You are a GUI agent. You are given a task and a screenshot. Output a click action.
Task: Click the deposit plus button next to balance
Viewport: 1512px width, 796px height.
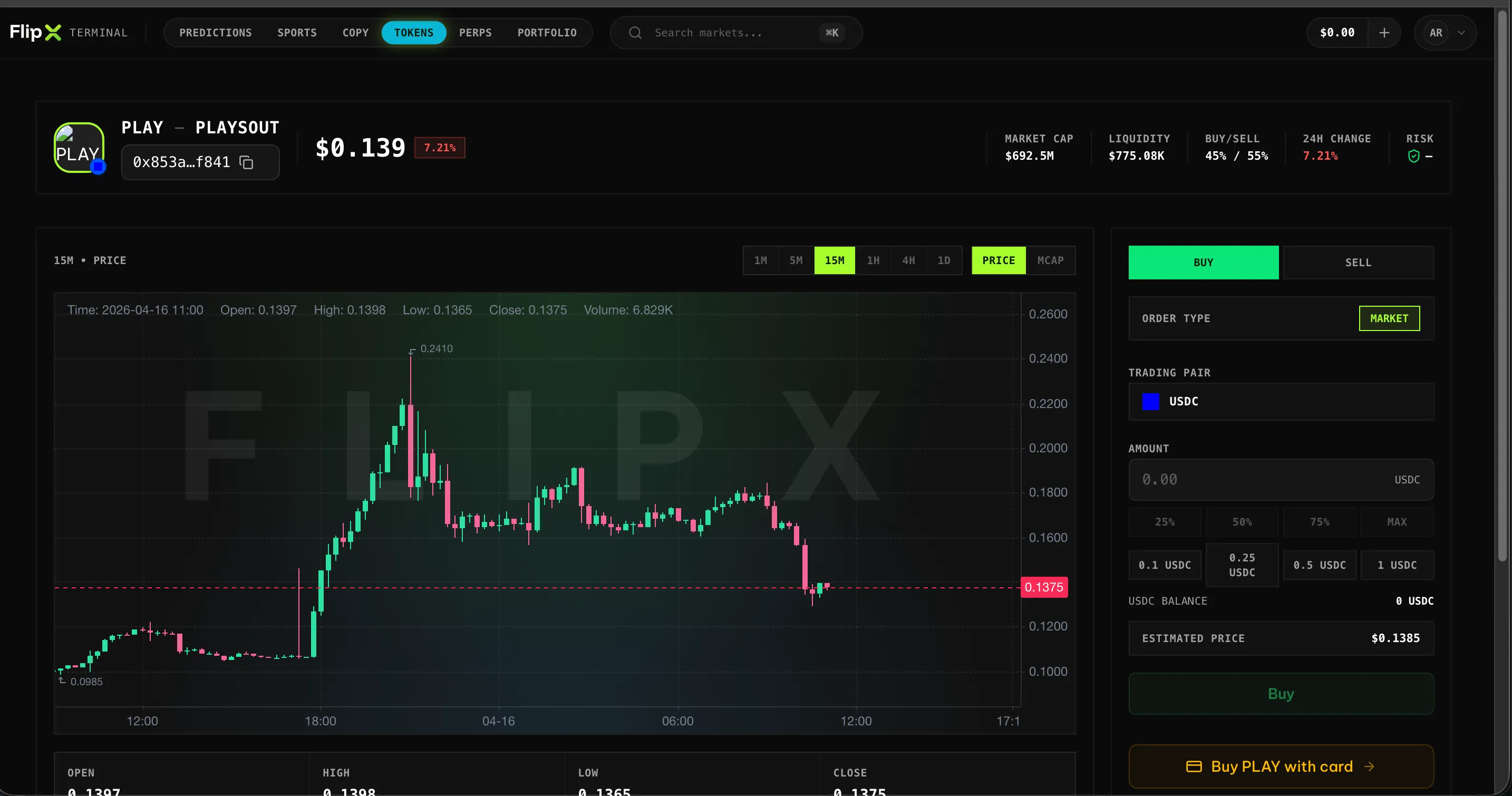point(1384,32)
